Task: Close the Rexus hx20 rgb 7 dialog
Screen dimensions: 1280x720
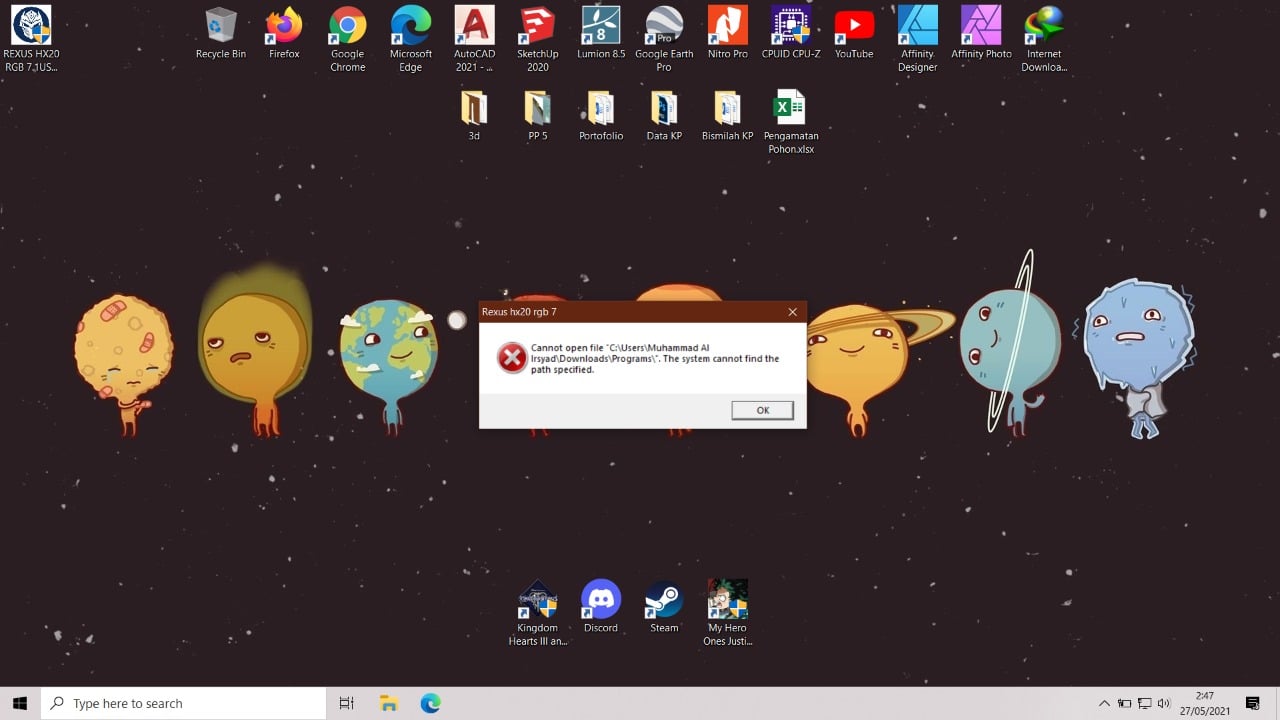Action: 792,312
